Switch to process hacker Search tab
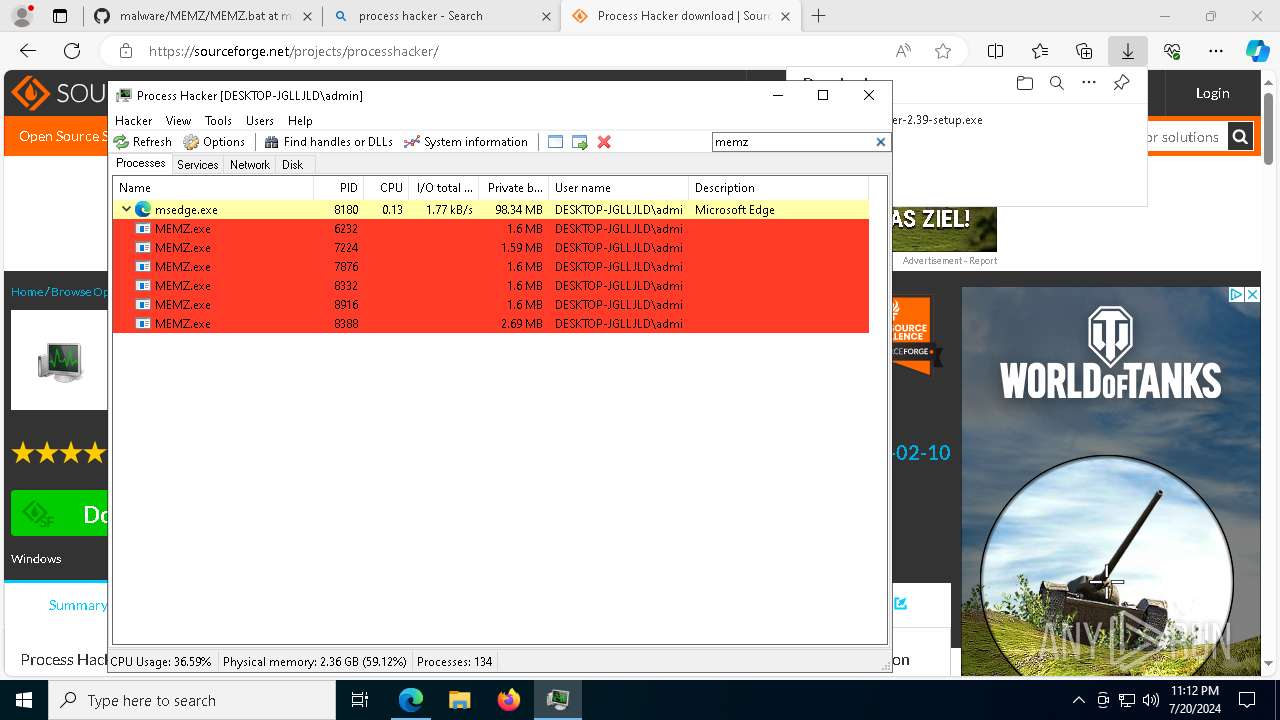 pos(442,16)
